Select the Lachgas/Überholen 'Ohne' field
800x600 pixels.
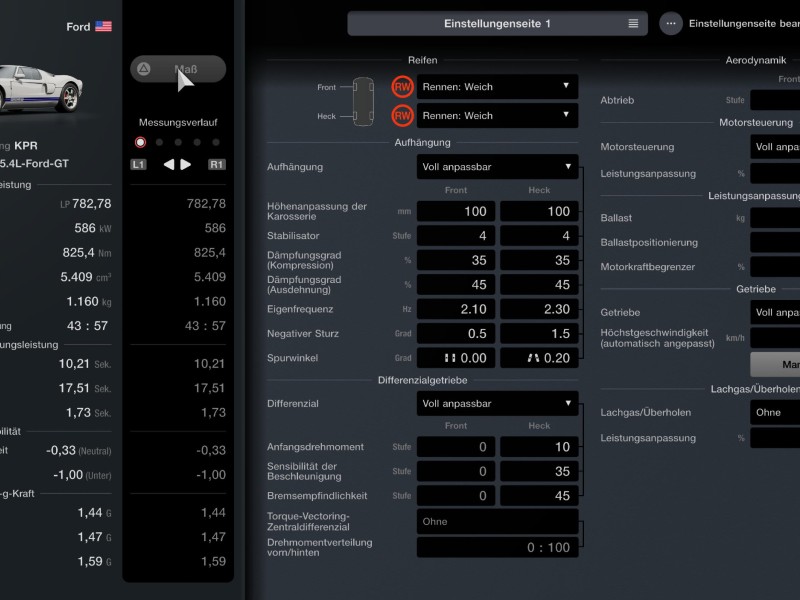click(x=775, y=412)
